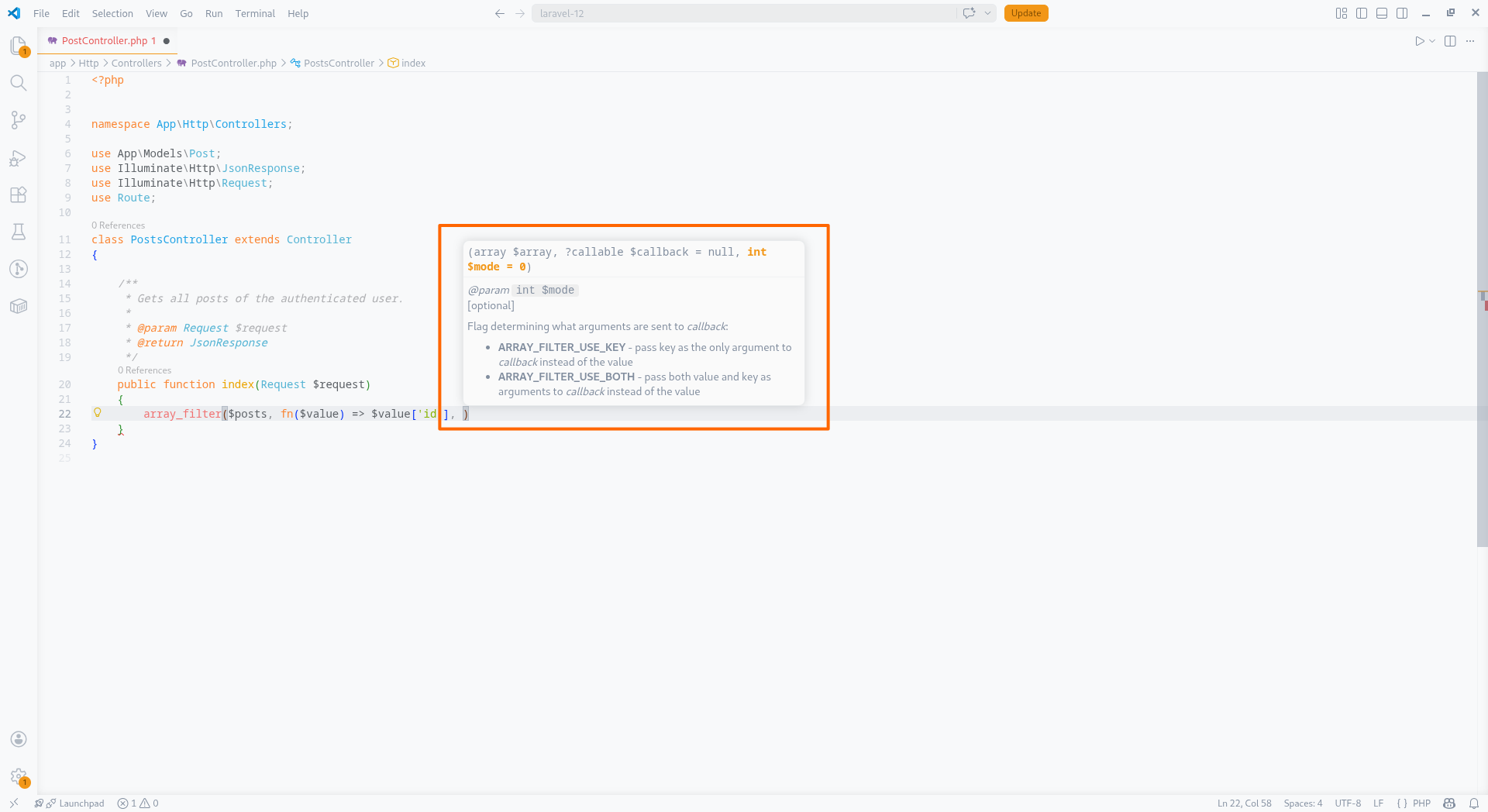The image size is (1488, 812).
Task: Go forward with the right arrow
Action: (520, 13)
